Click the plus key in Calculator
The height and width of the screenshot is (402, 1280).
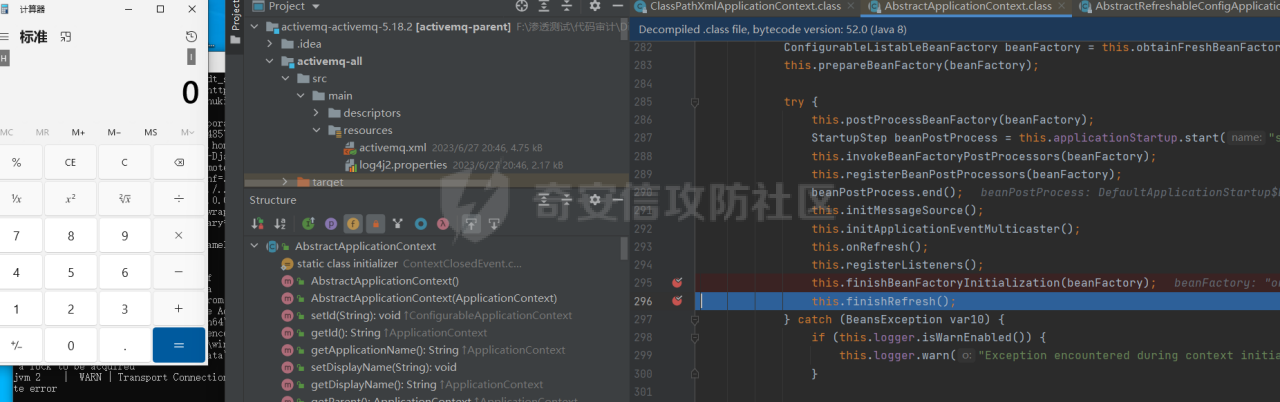pos(179,309)
